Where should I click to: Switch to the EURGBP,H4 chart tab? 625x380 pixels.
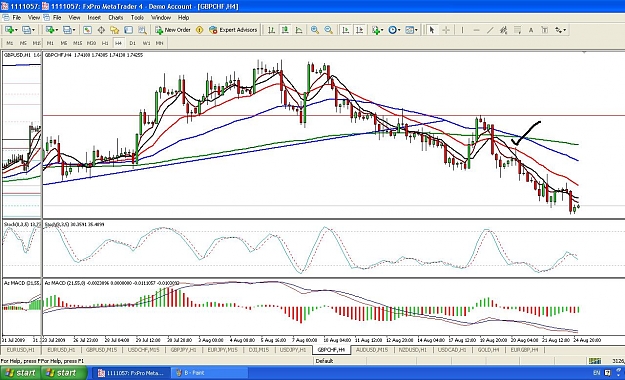click(x=525, y=350)
